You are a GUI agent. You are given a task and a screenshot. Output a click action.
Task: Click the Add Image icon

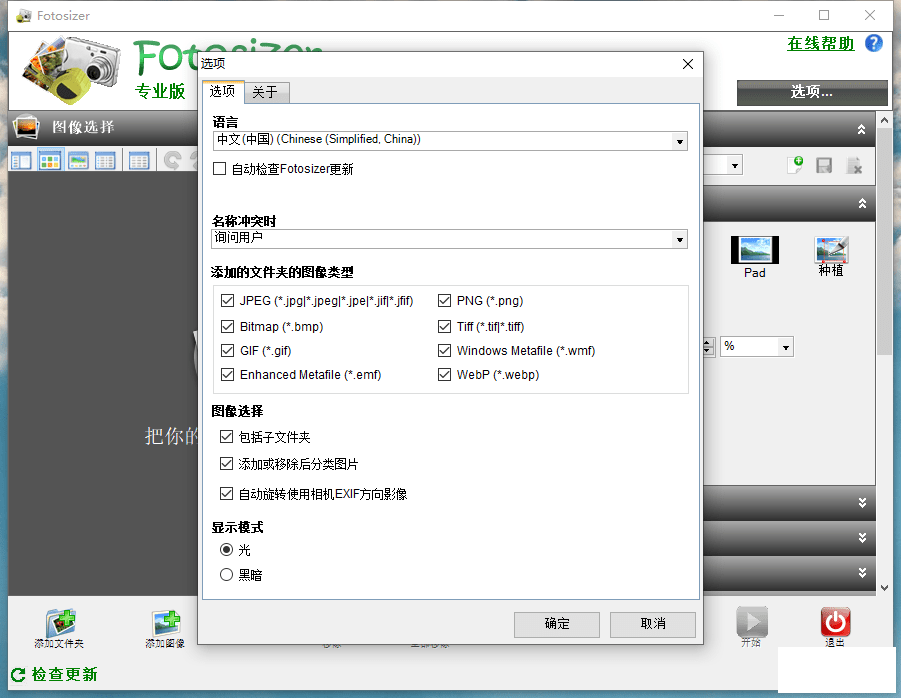[166, 623]
